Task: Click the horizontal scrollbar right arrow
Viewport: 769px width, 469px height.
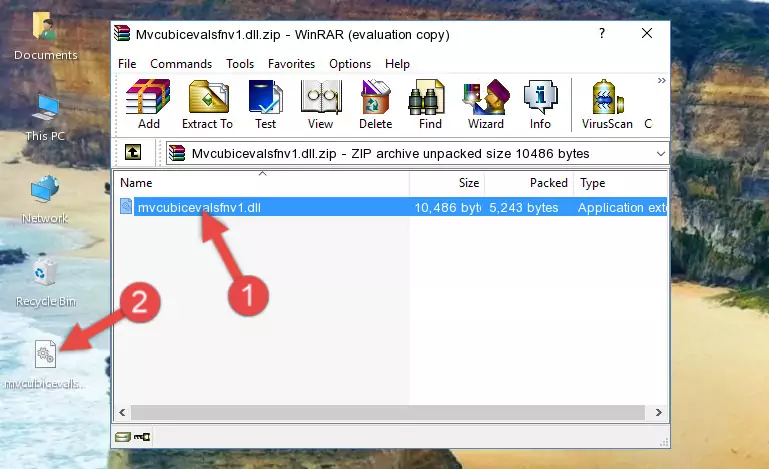Action: pyautogui.click(x=658, y=413)
